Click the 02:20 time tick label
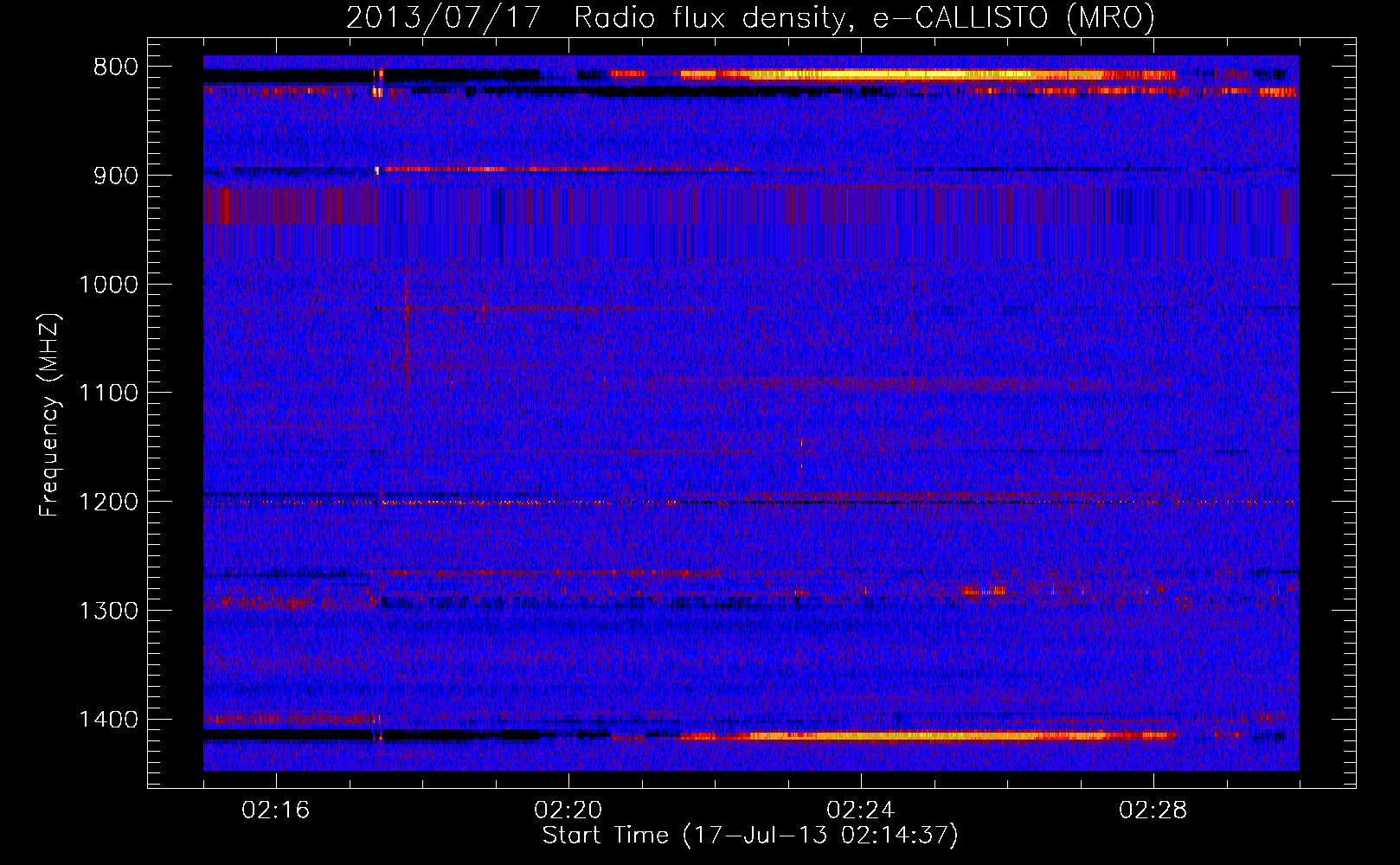The height and width of the screenshot is (865, 1400). (568, 811)
